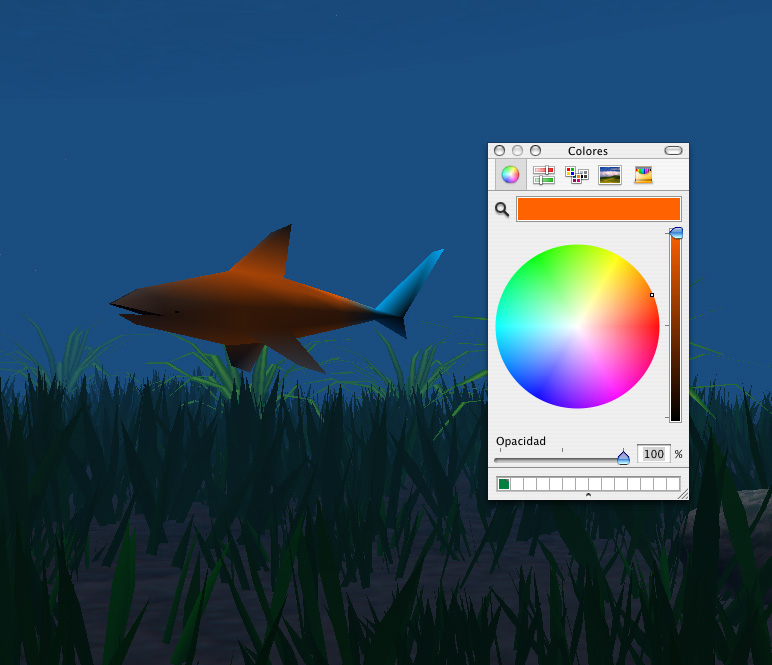The image size is (772, 665).
Task: Click the opacity percentage field showing 100
Action: [x=653, y=454]
